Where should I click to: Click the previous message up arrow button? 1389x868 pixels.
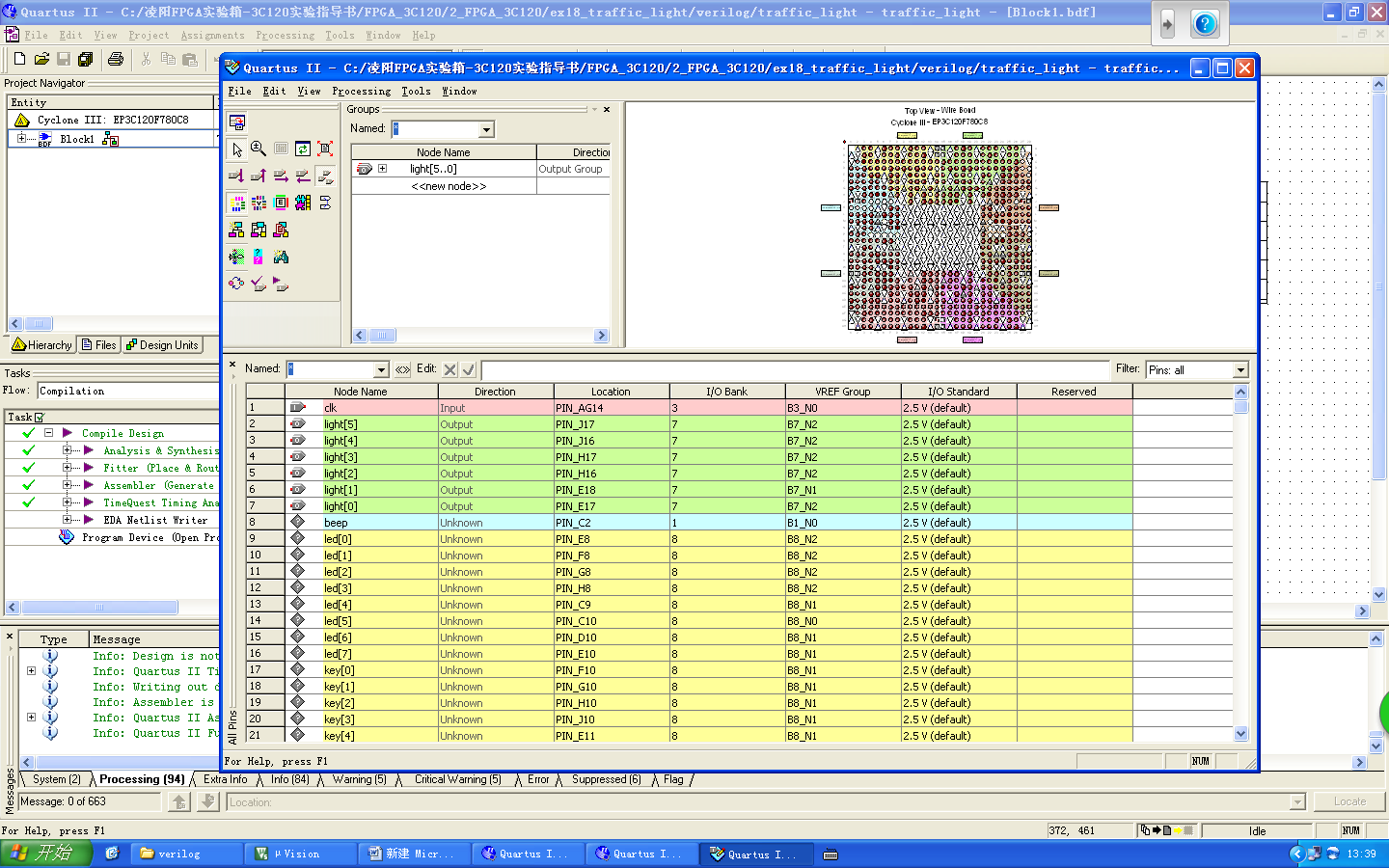point(179,801)
